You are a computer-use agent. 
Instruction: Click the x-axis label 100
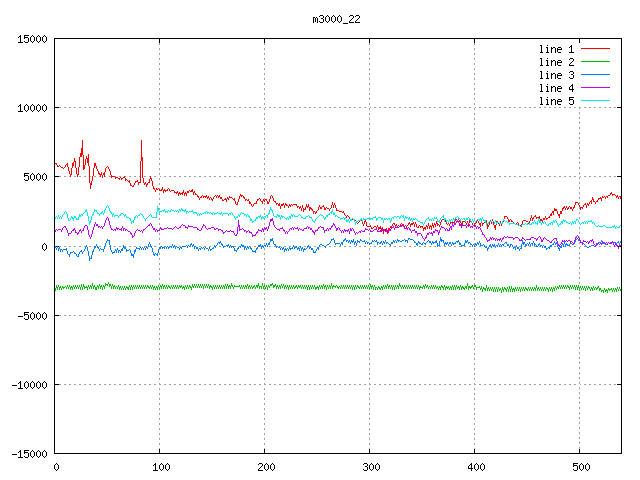160,467
